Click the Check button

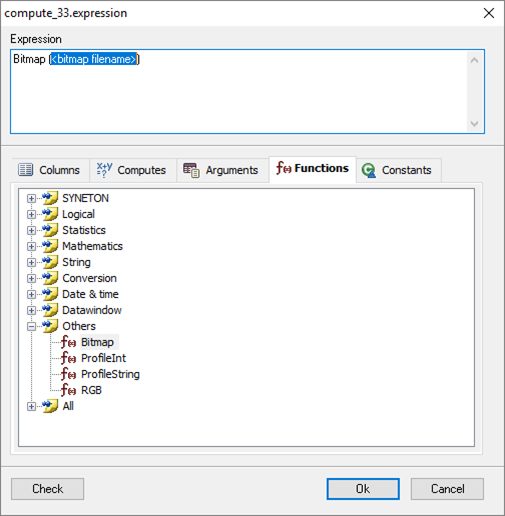(47, 489)
